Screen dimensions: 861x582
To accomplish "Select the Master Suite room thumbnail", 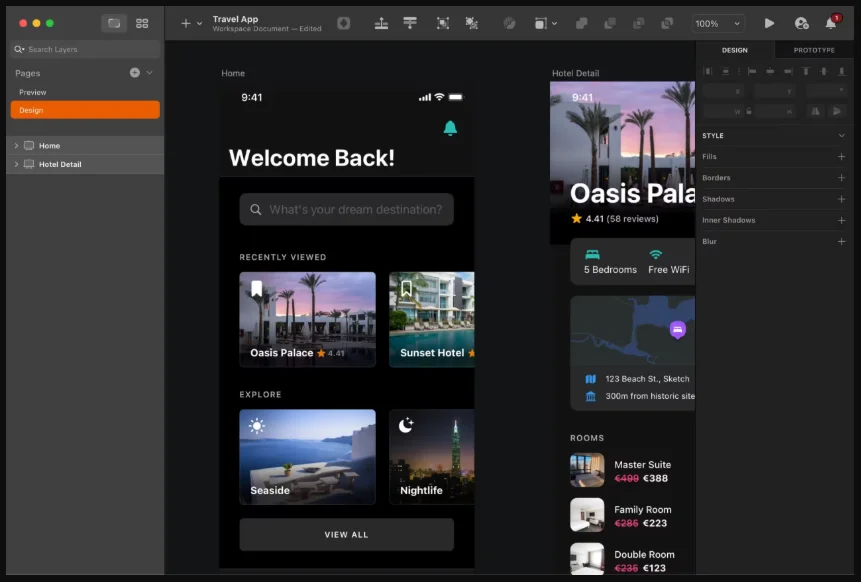I will (x=587, y=470).
